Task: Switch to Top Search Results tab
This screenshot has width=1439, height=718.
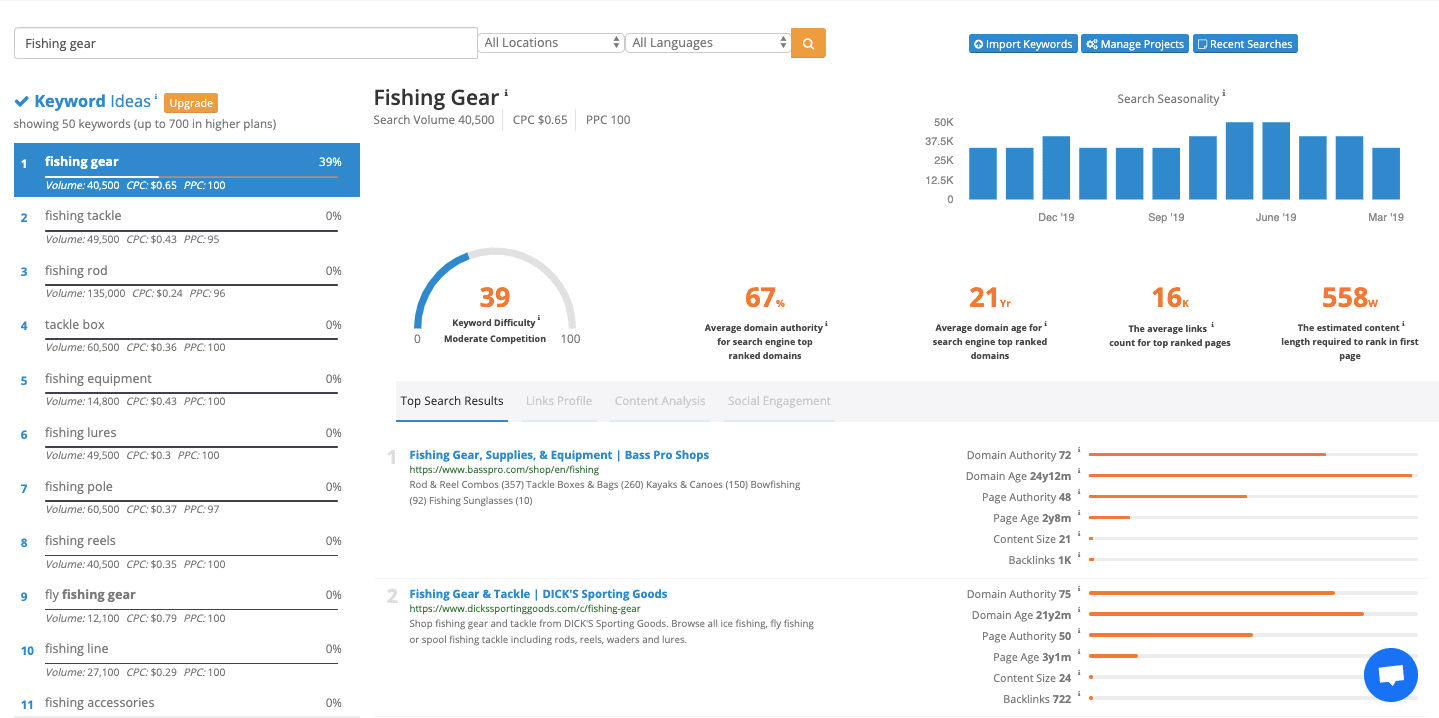Action: (x=452, y=401)
